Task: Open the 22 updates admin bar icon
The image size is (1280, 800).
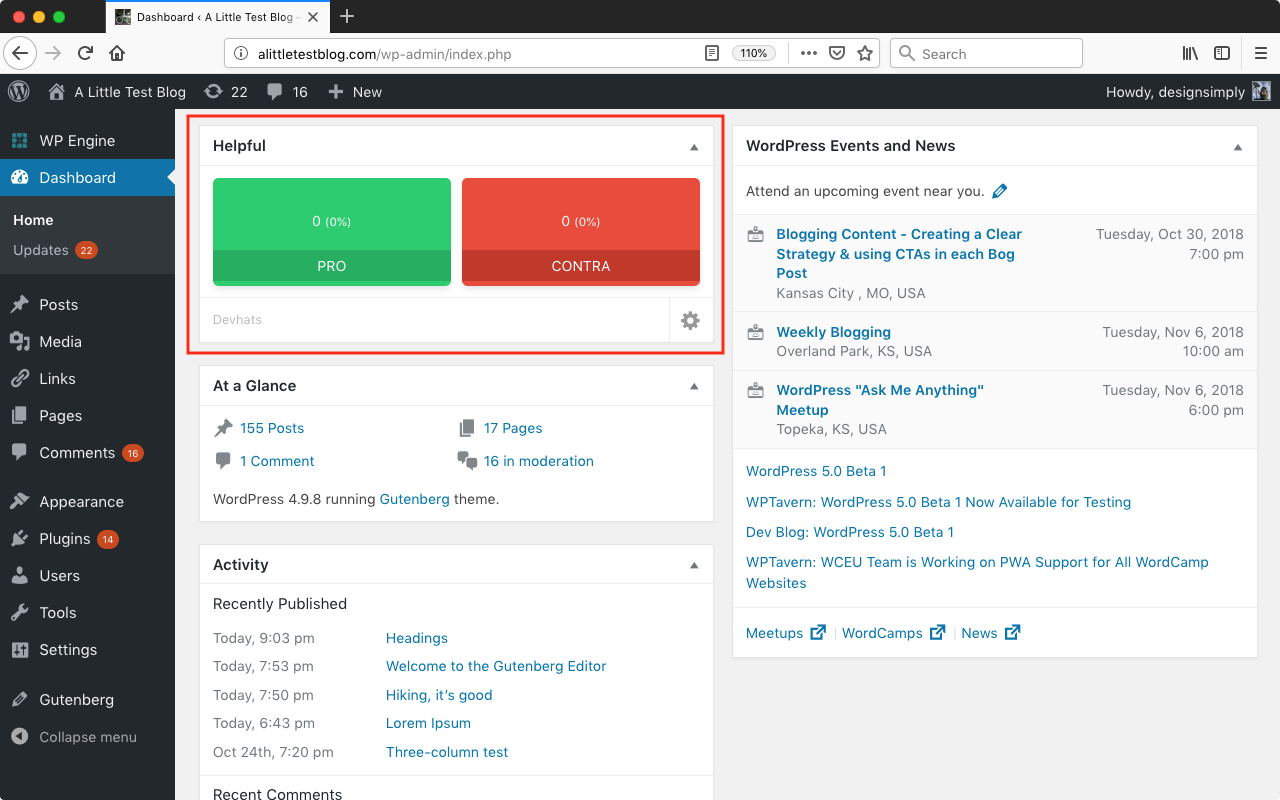Action: click(x=225, y=91)
